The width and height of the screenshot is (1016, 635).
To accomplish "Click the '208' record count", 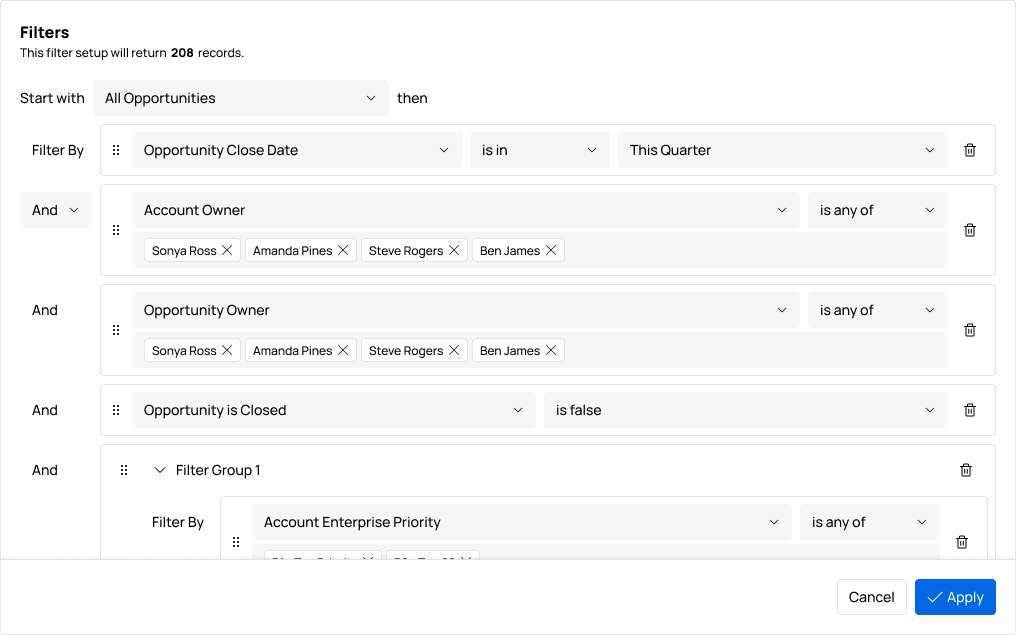I will click(182, 52).
